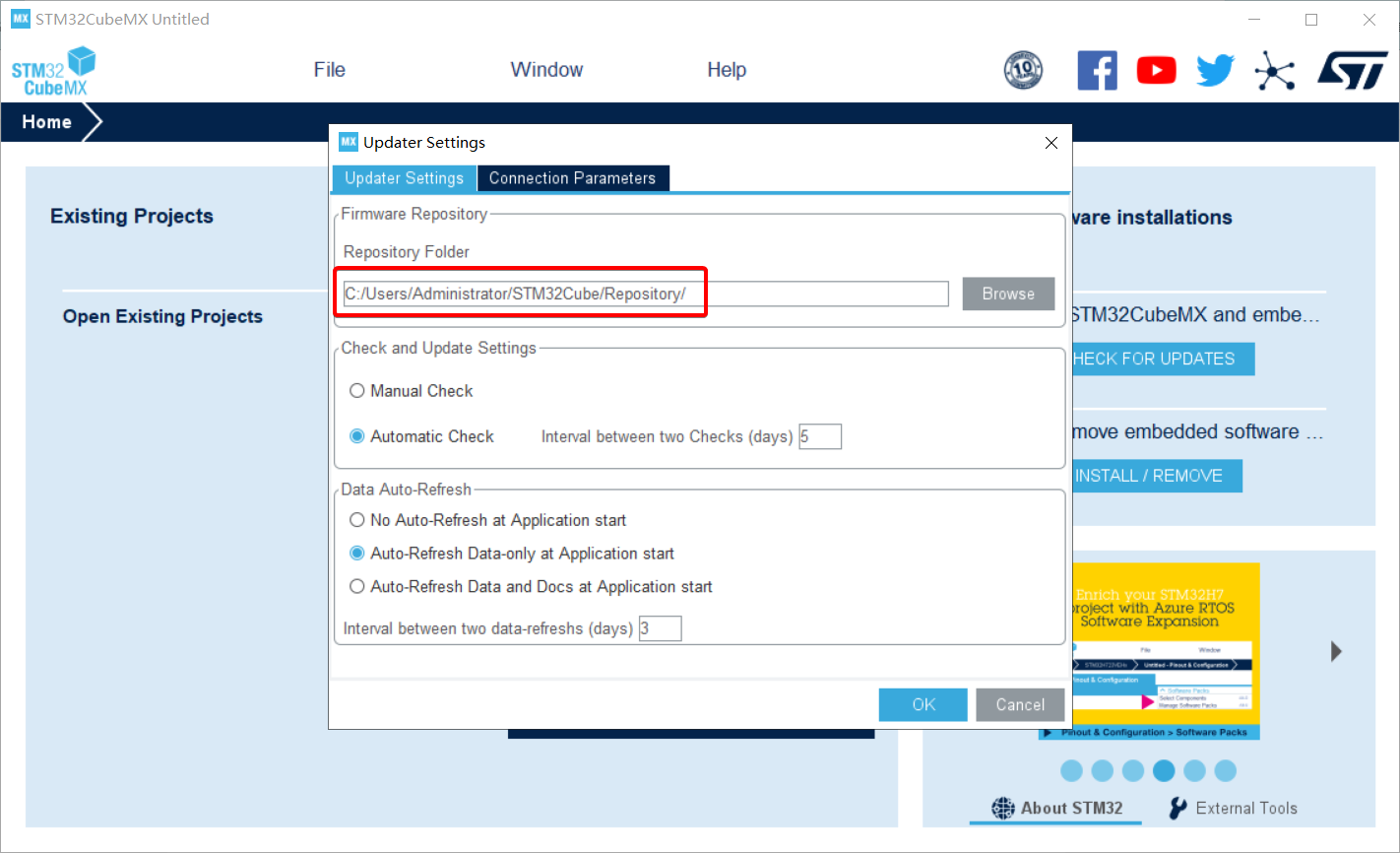Select the Manual Check radio button
Screen dimensions: 1400x853
(357, 391)
